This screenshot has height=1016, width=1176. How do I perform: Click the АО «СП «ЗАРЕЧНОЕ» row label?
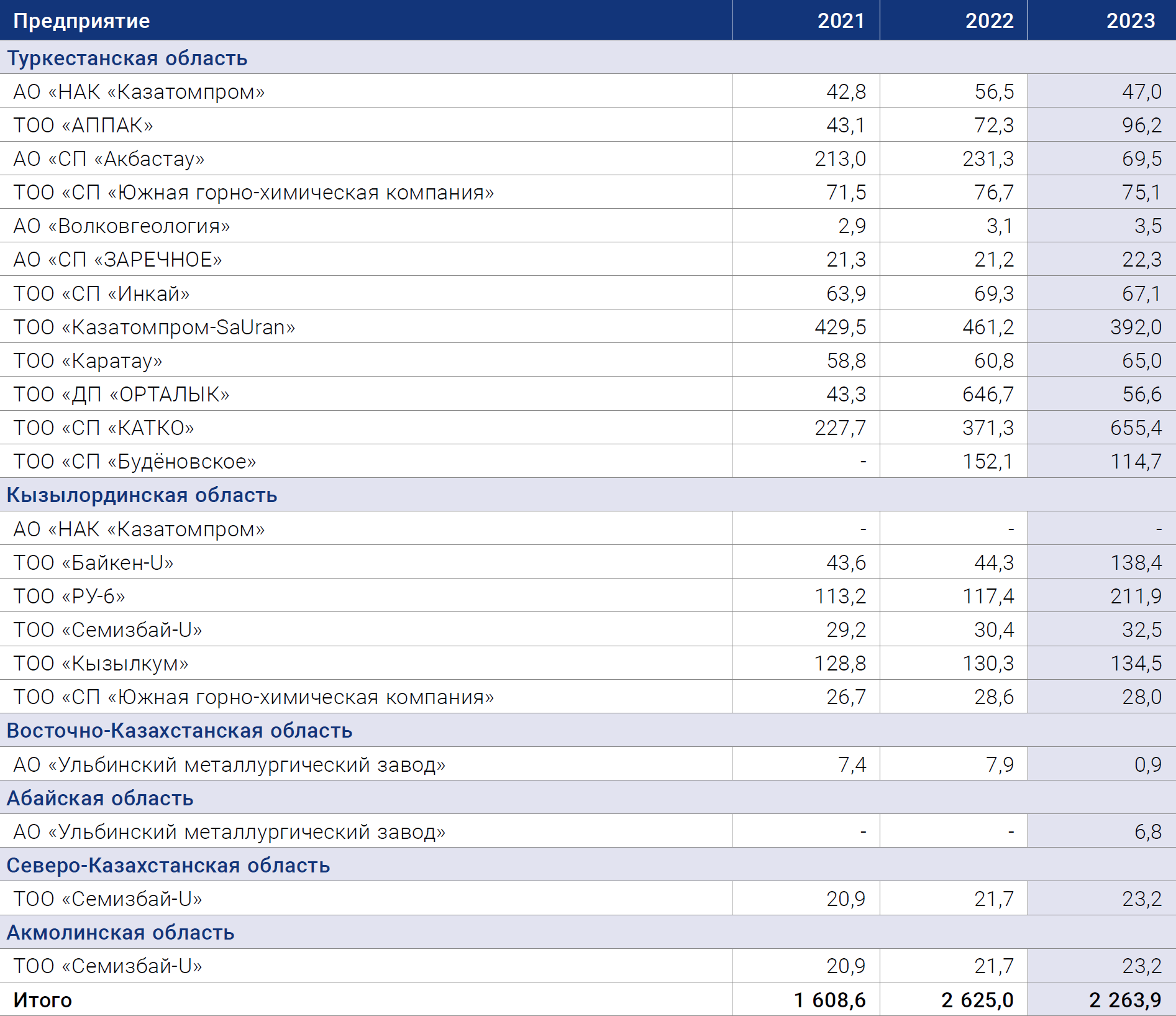tap(118, 259)
